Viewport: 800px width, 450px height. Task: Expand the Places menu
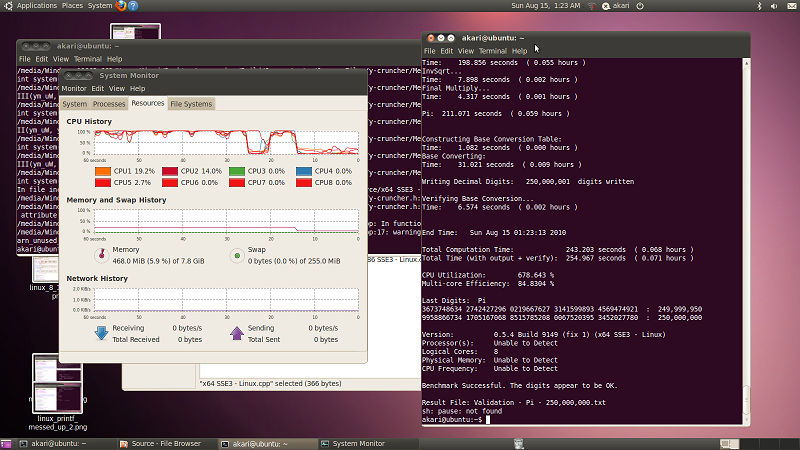(x=72, y=6)
